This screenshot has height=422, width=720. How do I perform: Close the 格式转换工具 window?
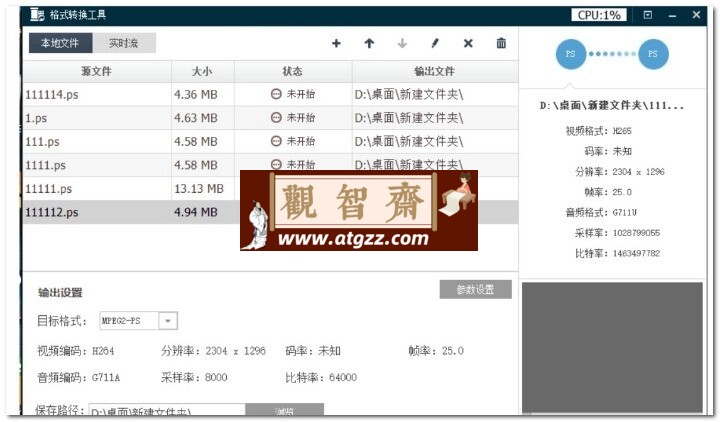pyautogui.click(x=696, y=15)
